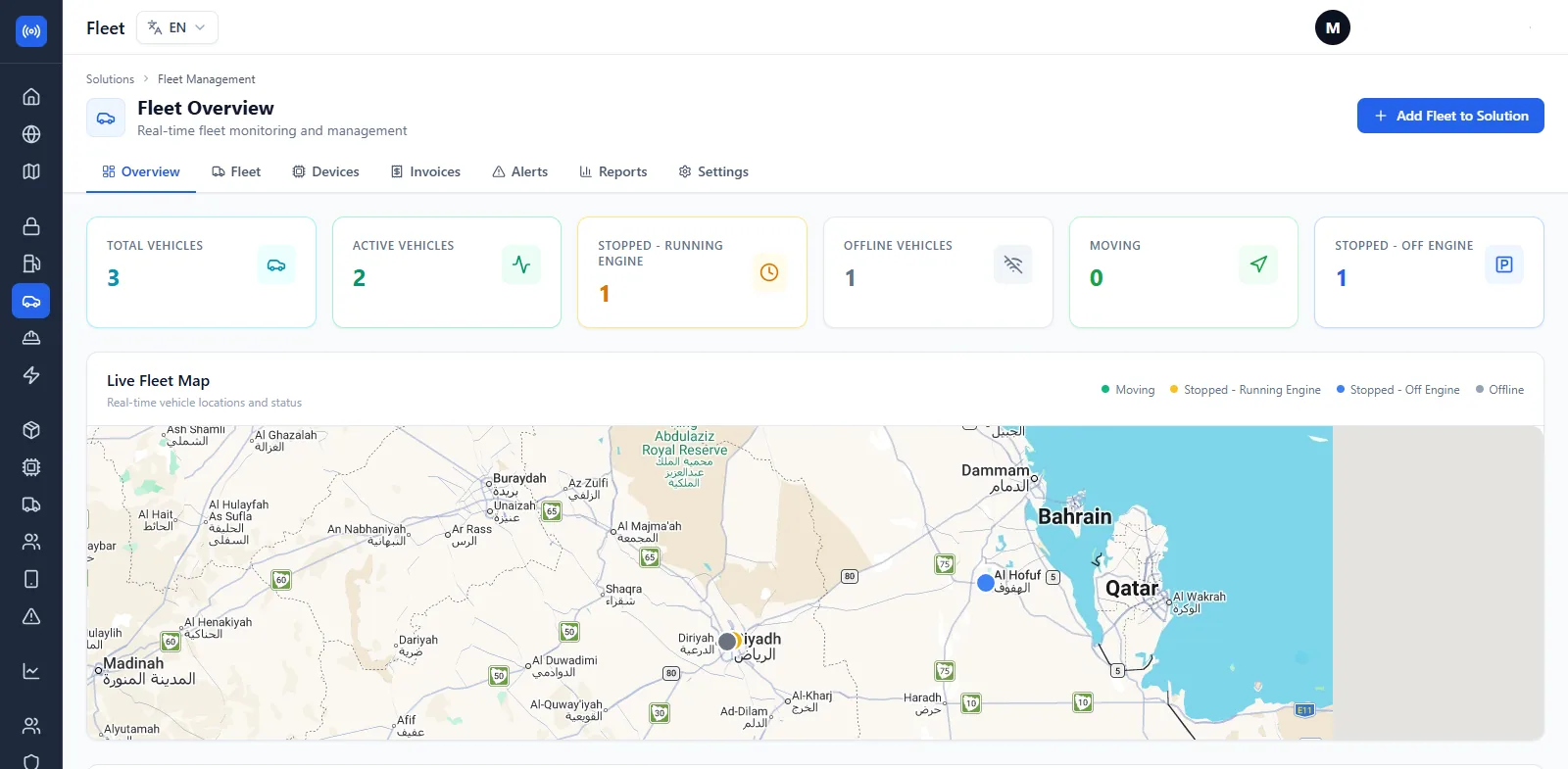Click the M user avatar
Viewport: 1568px width, 769px height.
click(1333, 27)
